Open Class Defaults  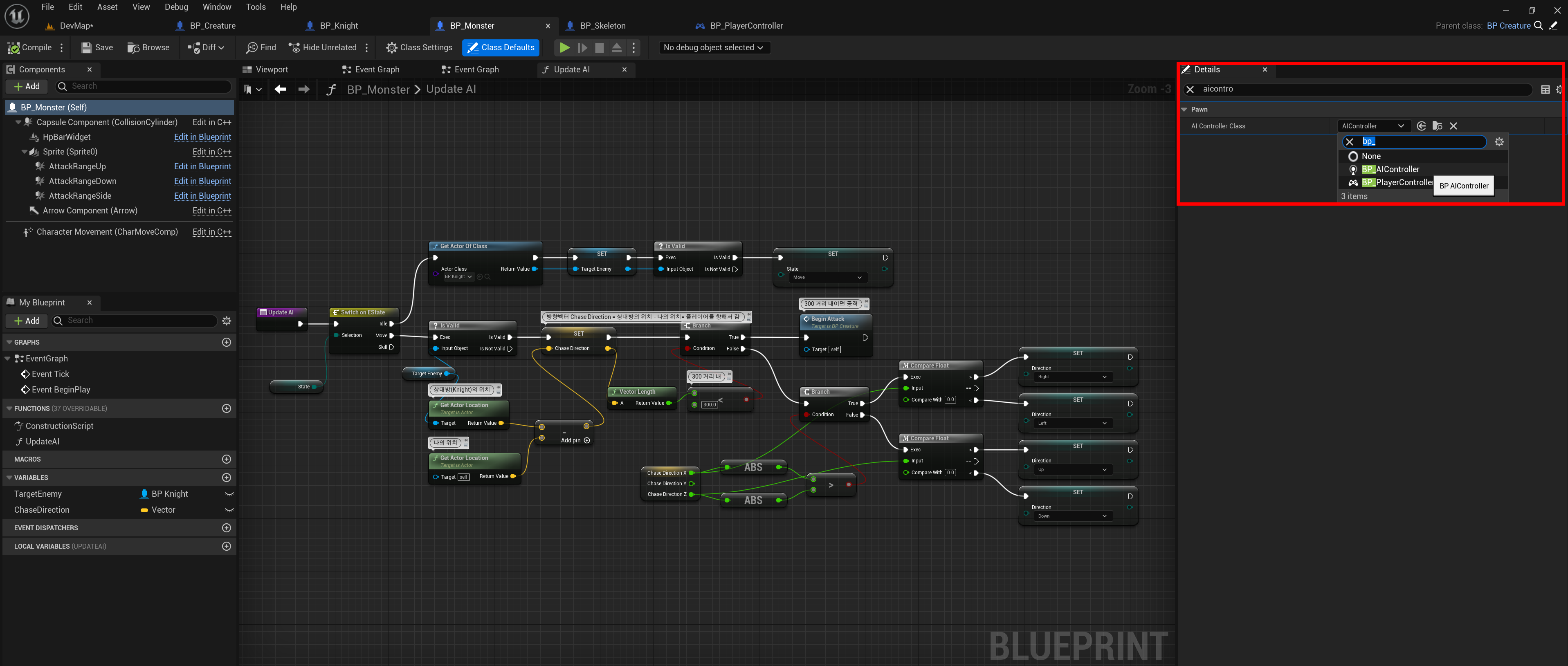point(501,47)
